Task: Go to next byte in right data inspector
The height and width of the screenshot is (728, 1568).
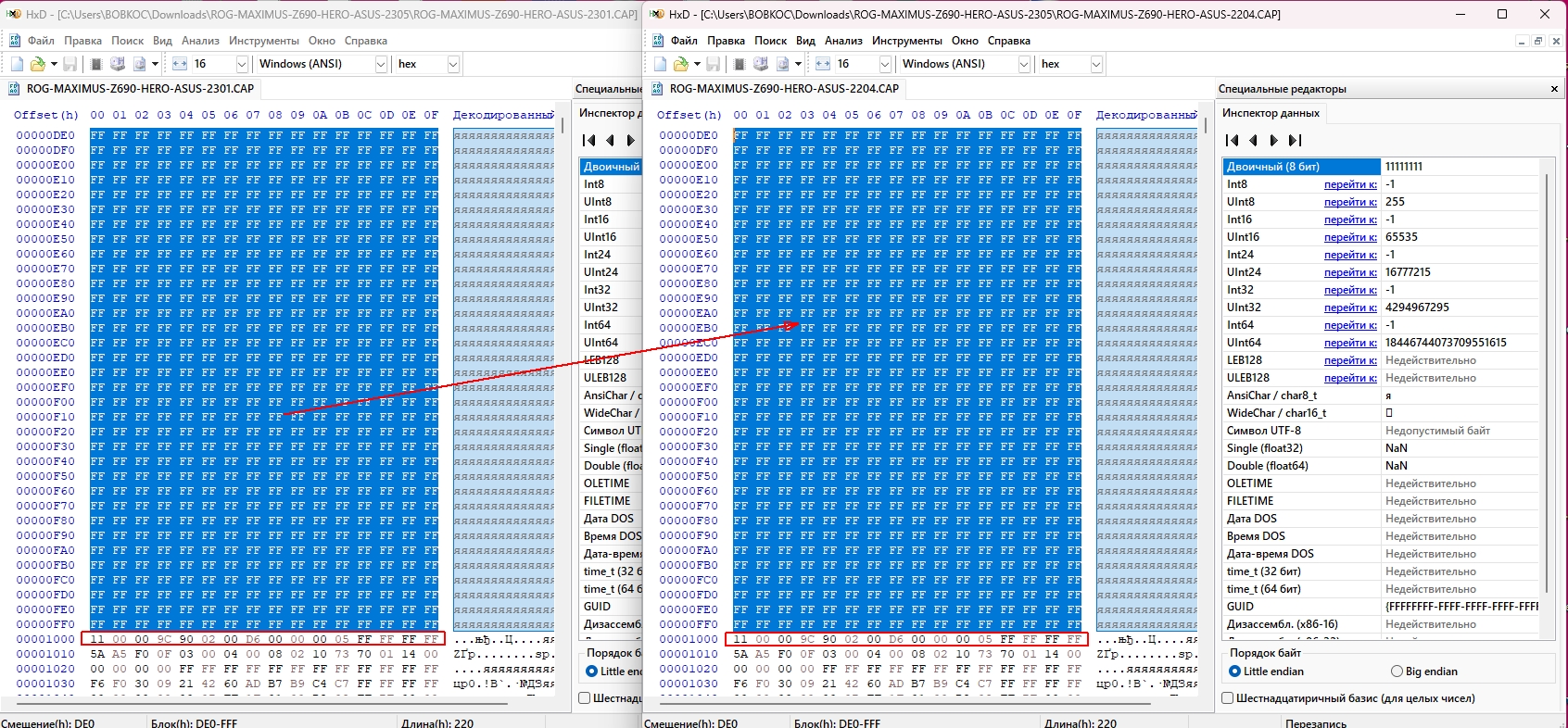Action: tap(1274, 140)
